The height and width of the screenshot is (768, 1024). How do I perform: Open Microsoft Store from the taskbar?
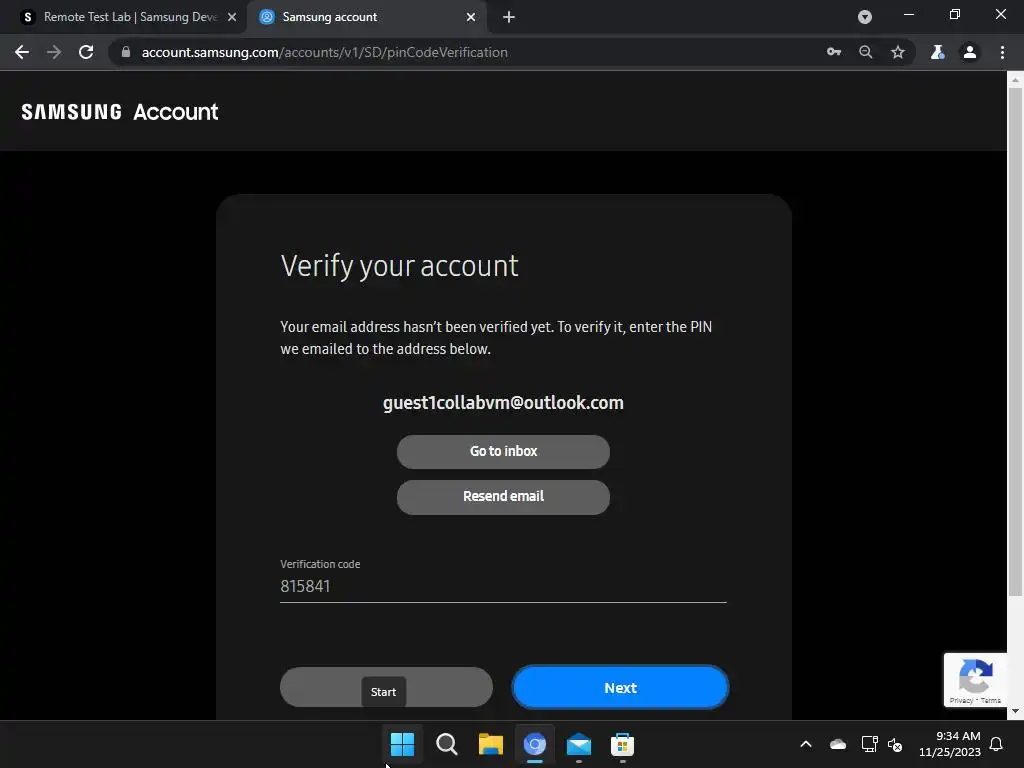622,744
